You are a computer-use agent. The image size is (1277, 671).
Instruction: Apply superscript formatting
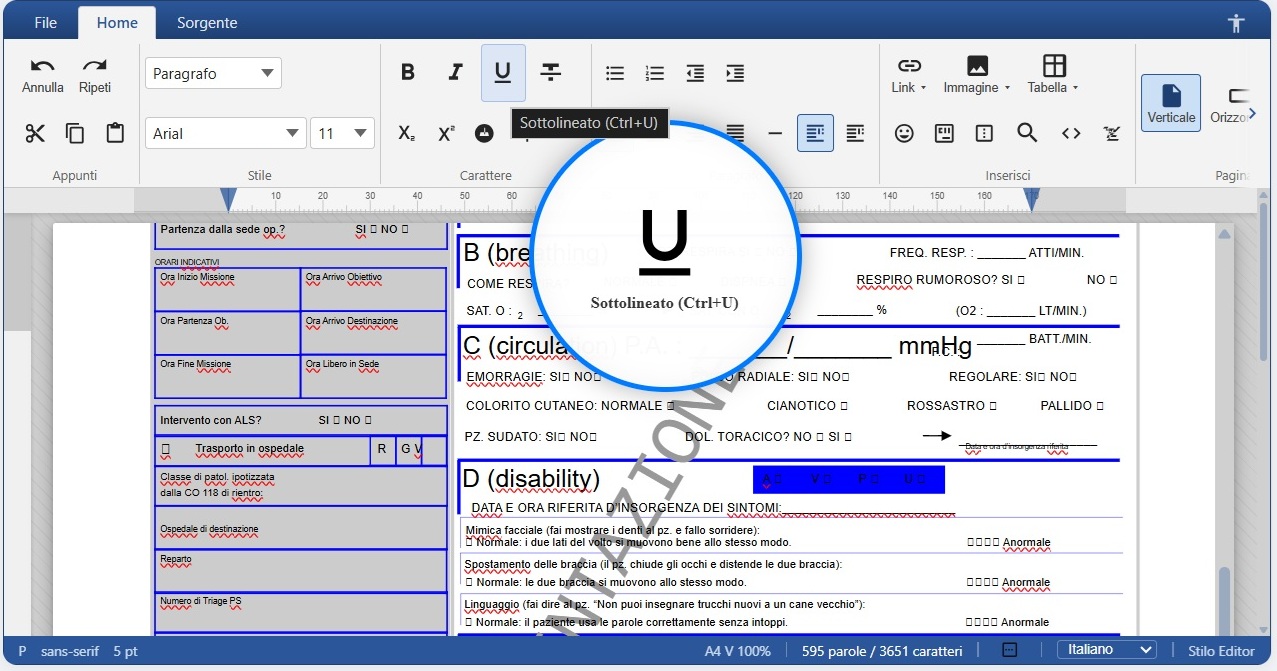pos(446,133)
